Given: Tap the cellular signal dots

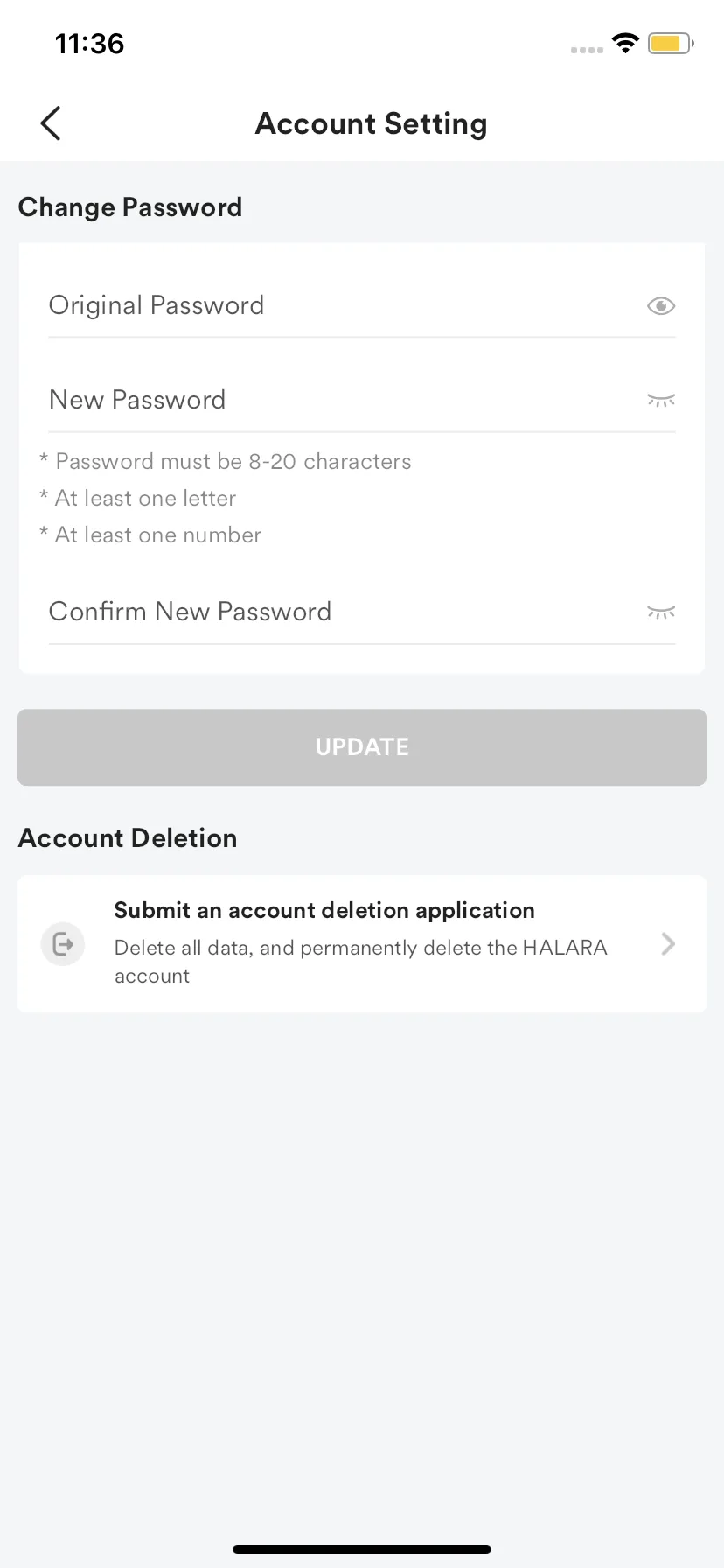Looking at the screenshot, I should (x=587, y=50).
